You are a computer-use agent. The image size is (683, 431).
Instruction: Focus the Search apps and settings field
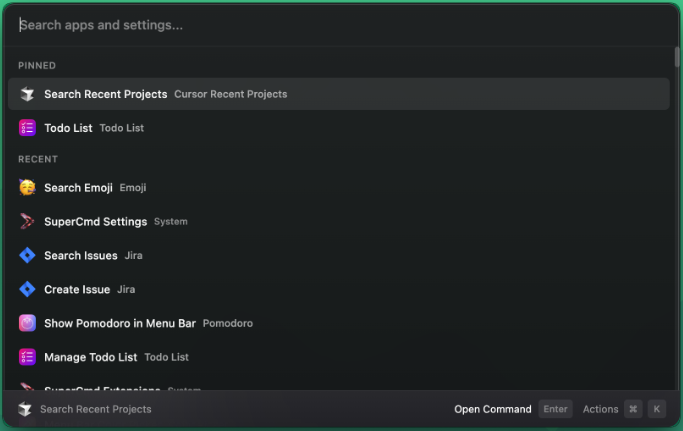click(340, 25)
